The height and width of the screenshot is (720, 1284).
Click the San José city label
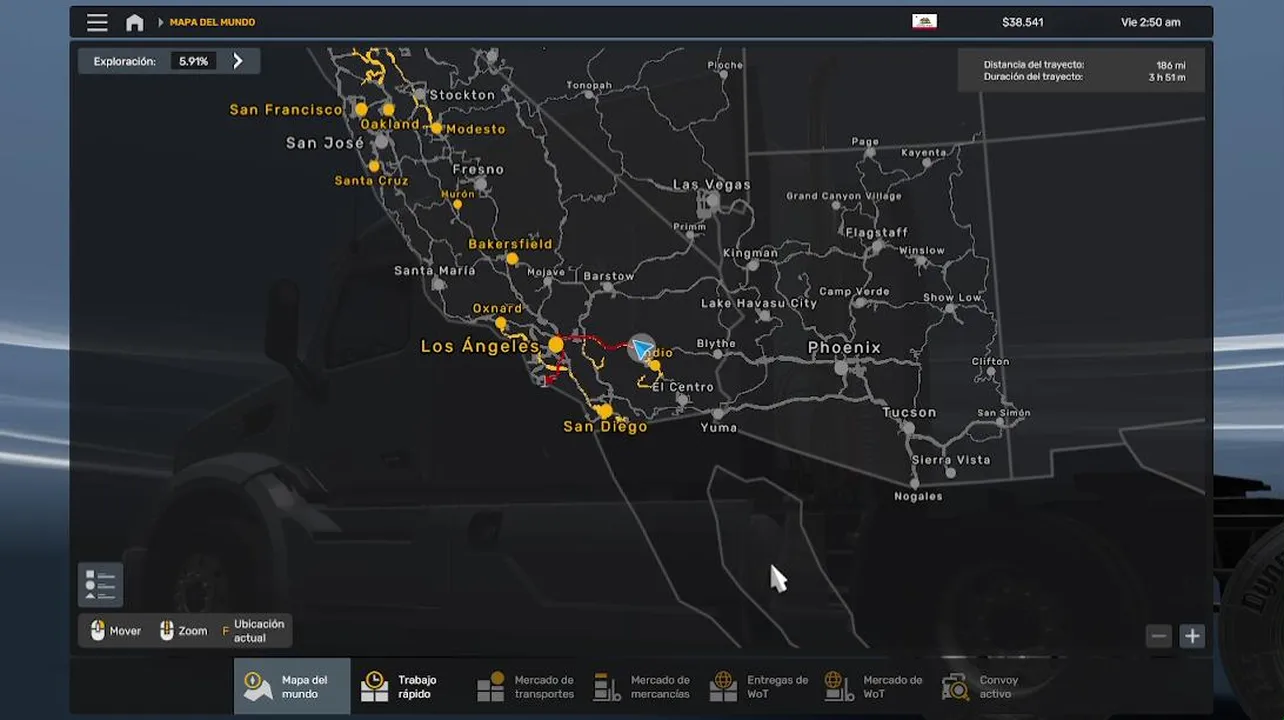[x=325, y=143]
